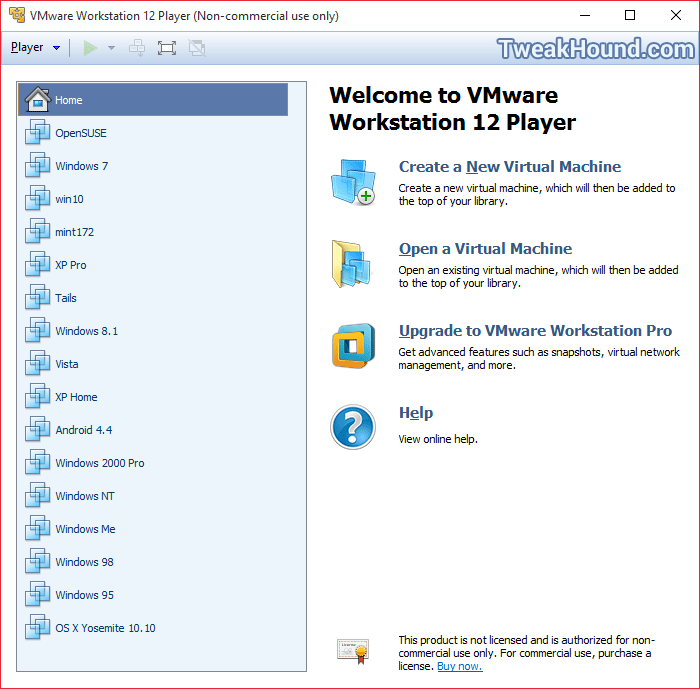Select Windows 95 label text
The image size is (700, 689).
click(x=84, y=596)
